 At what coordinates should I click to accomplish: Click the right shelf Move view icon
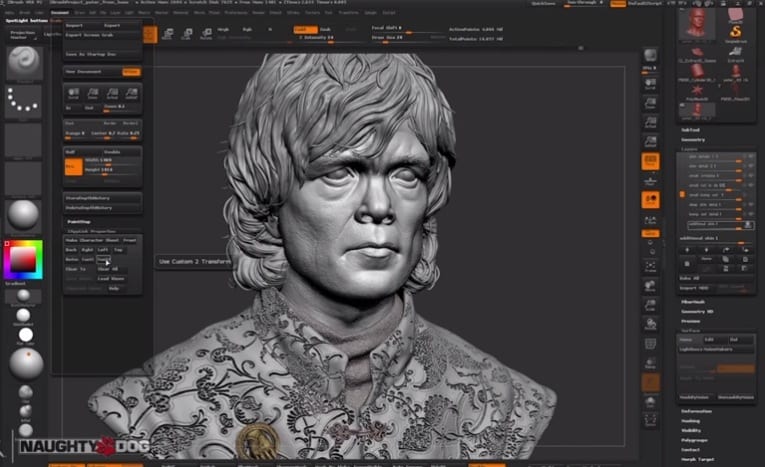650,286
